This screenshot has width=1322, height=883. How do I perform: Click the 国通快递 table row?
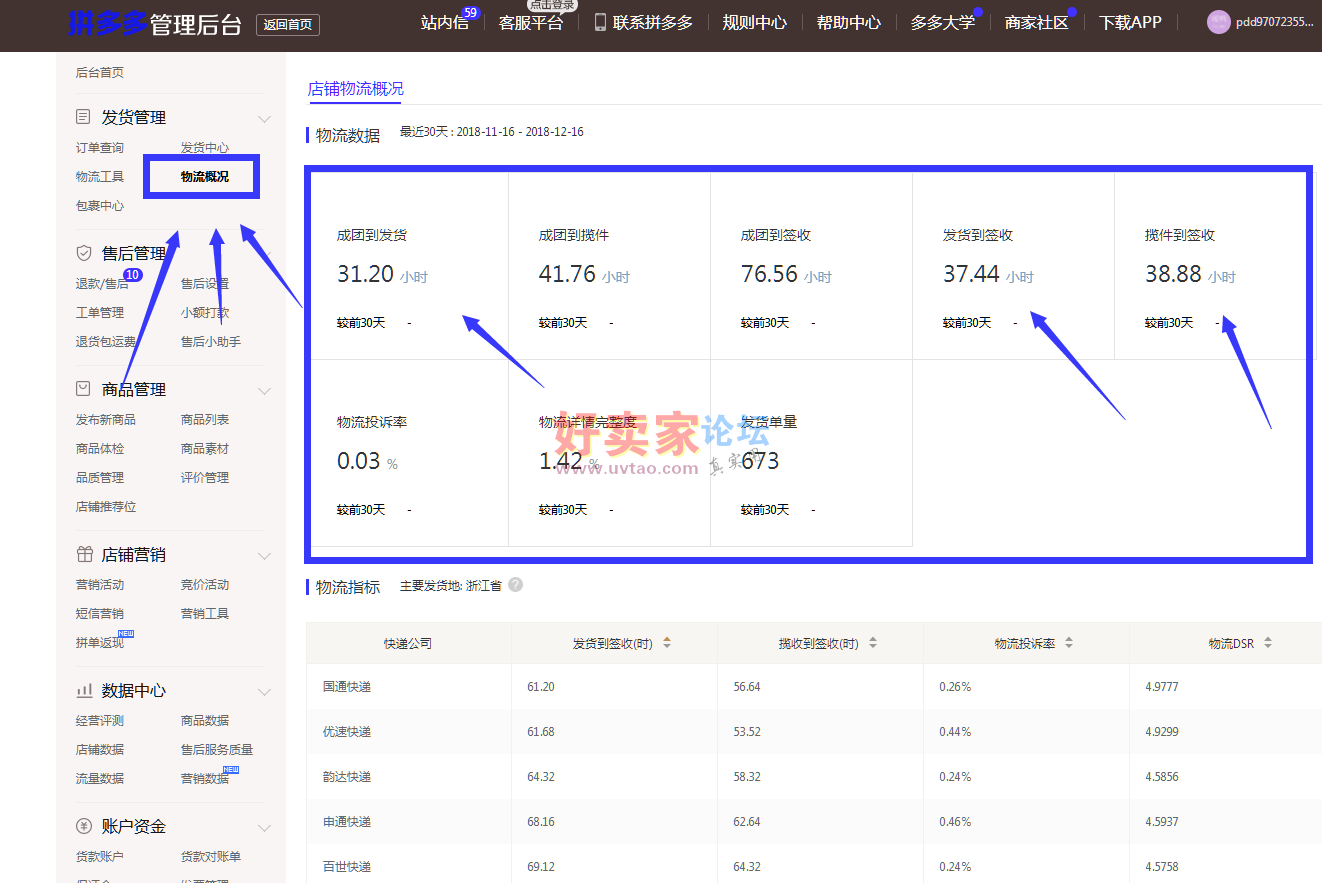click(x=347, y=687)
